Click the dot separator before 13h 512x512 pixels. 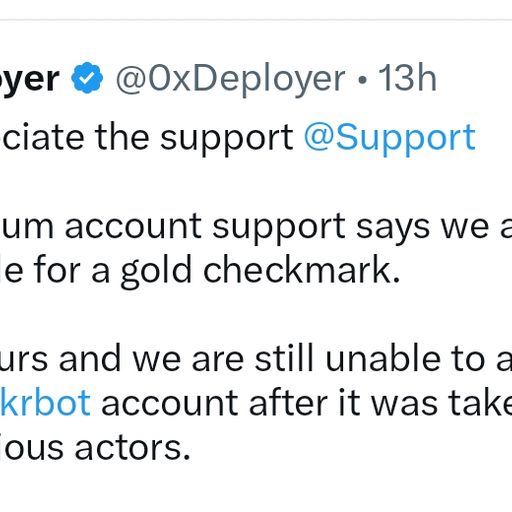click(364, 80)
